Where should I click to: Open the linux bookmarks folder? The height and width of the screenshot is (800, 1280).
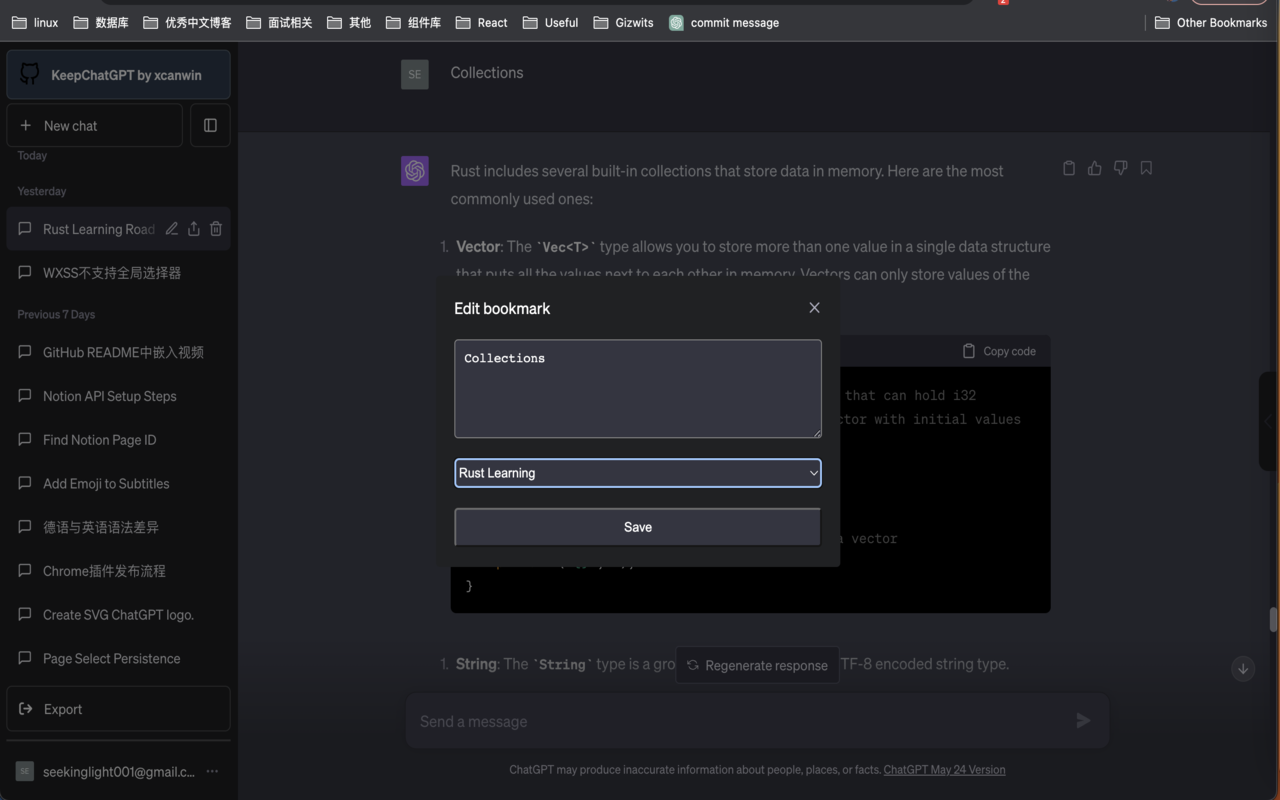34,22
